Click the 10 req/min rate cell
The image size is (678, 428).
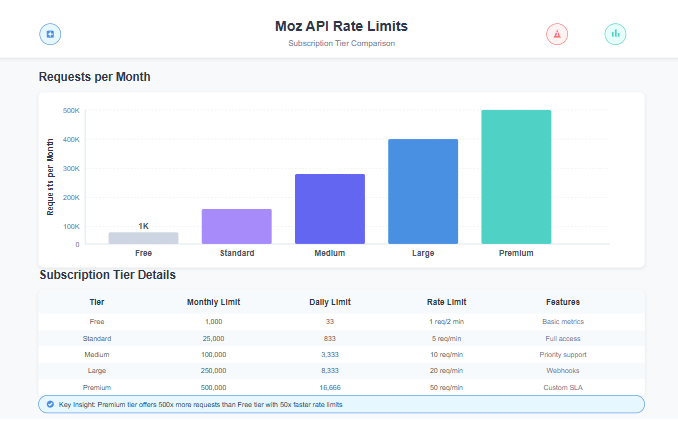click(x=447, y=355)
